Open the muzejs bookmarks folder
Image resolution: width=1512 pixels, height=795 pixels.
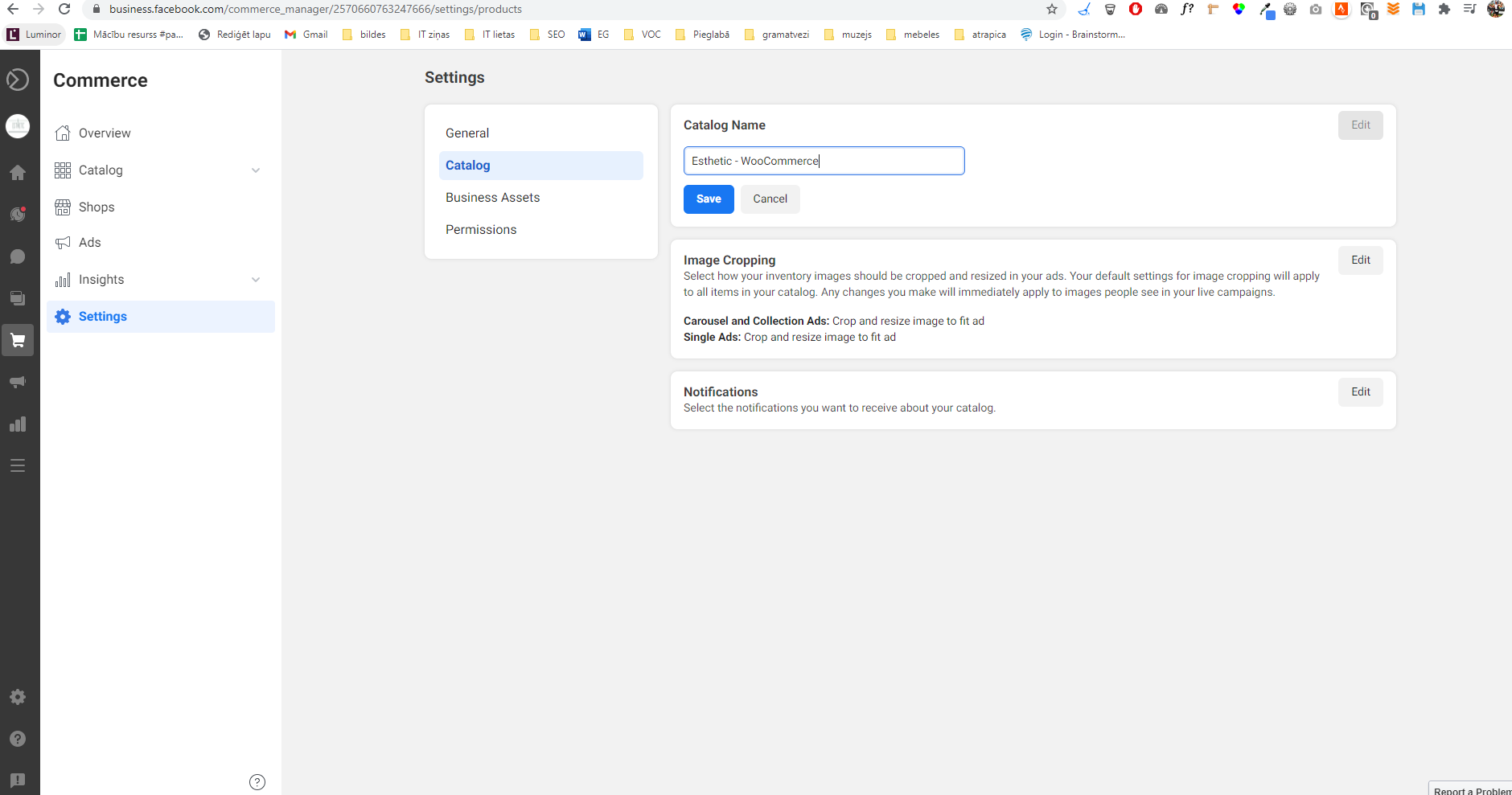848,35
